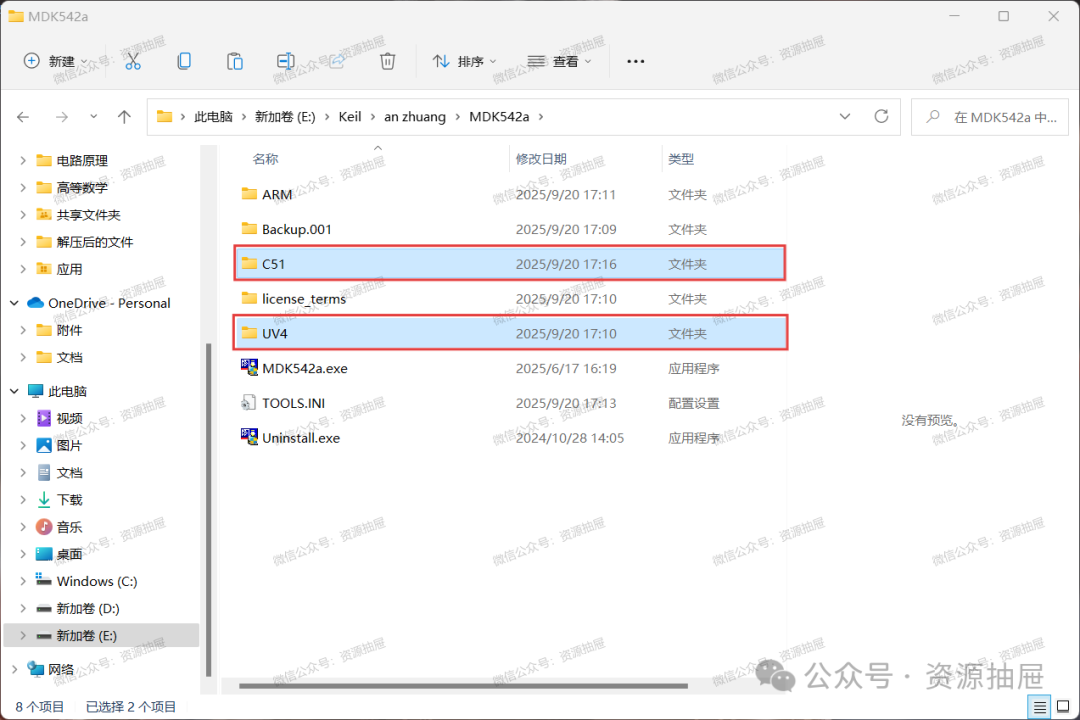Open 音乐 in the navigation pane
The height and width of the screenshot is (720, 1080).
(69, 527)
